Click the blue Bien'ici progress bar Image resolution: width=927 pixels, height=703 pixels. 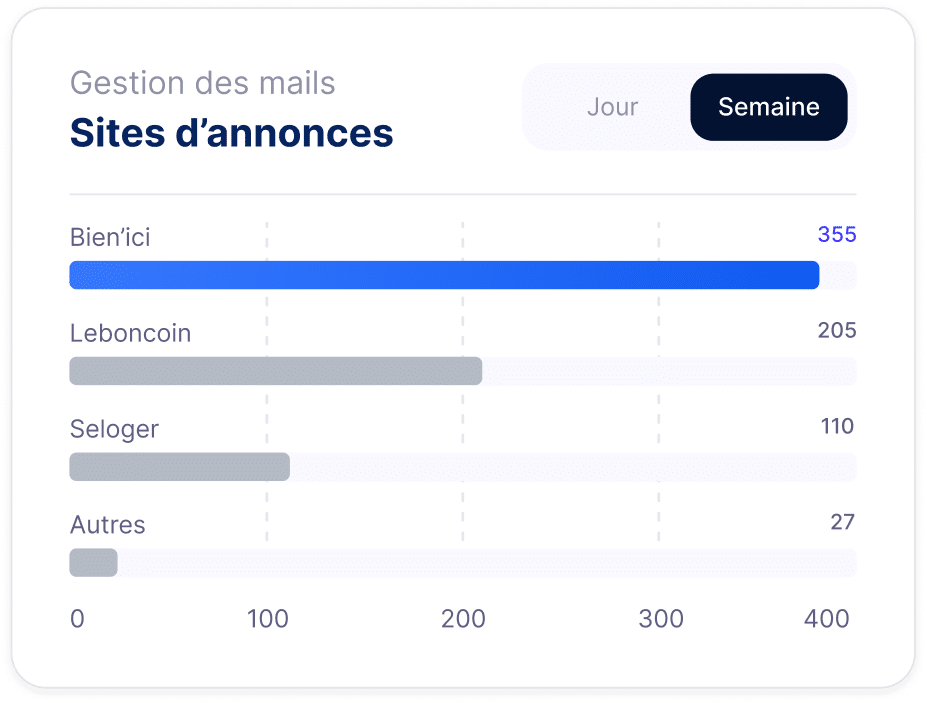point(444,275)
